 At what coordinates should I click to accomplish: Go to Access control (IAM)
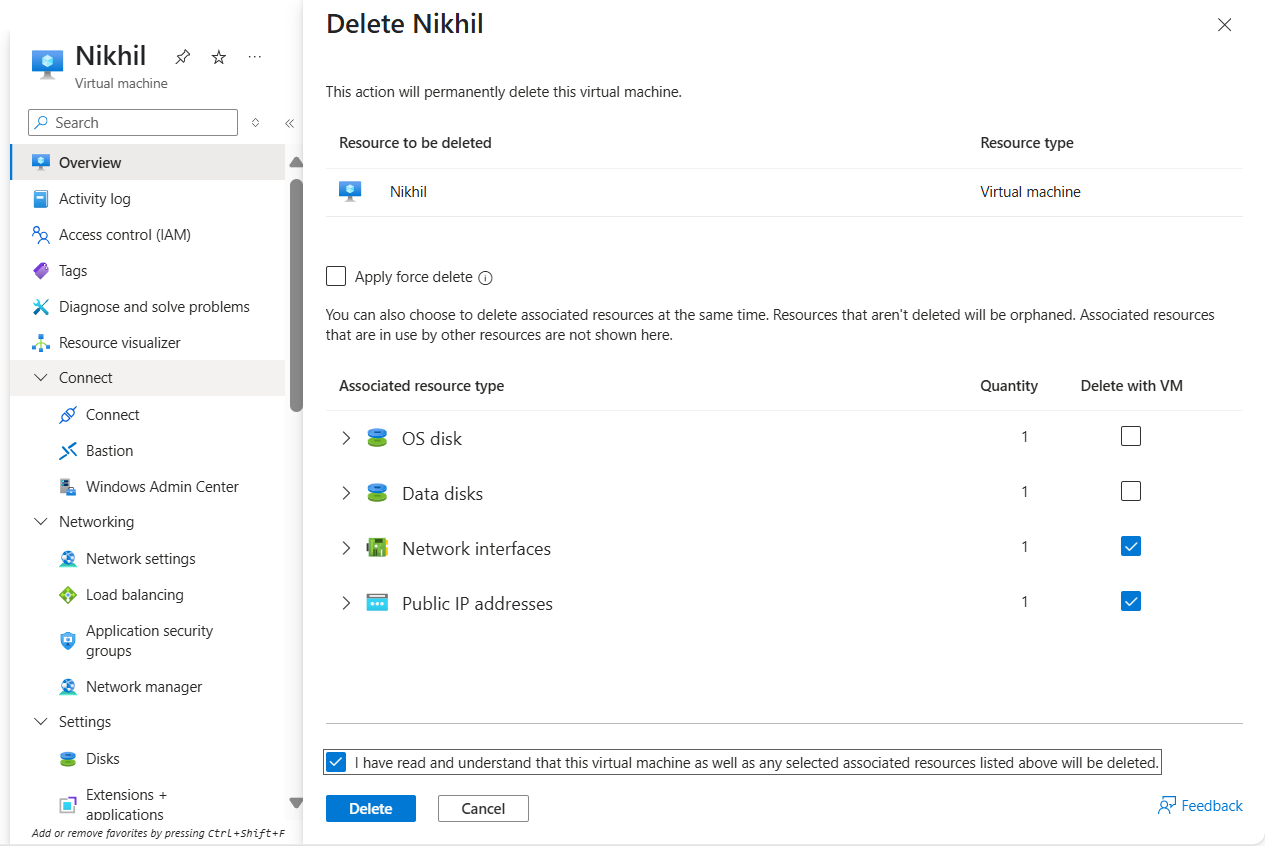pyautogui.click(x=148, y=235)
